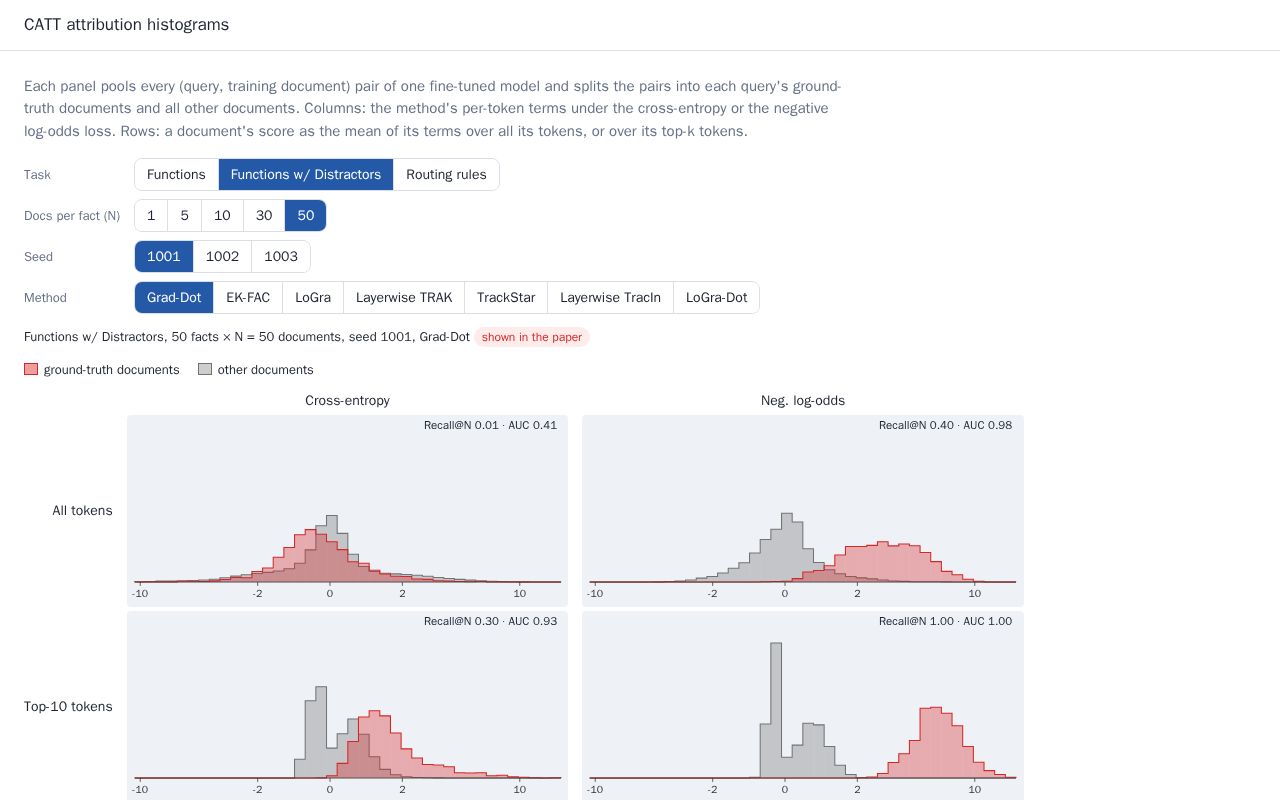Click the Cross-entropy column header
Screen dimensions: 1280x800
[347, 400]
